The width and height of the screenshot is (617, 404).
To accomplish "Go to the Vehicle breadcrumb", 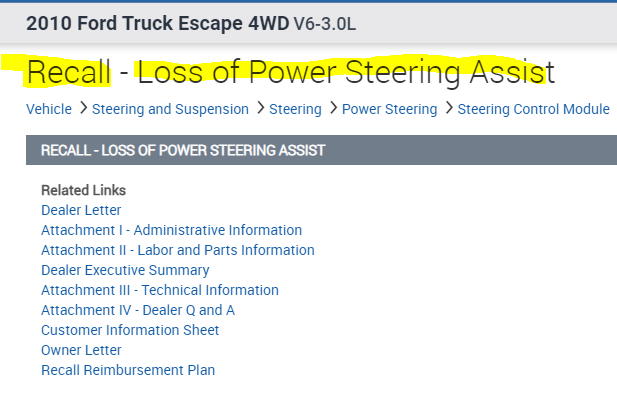I will click(49, 109).
